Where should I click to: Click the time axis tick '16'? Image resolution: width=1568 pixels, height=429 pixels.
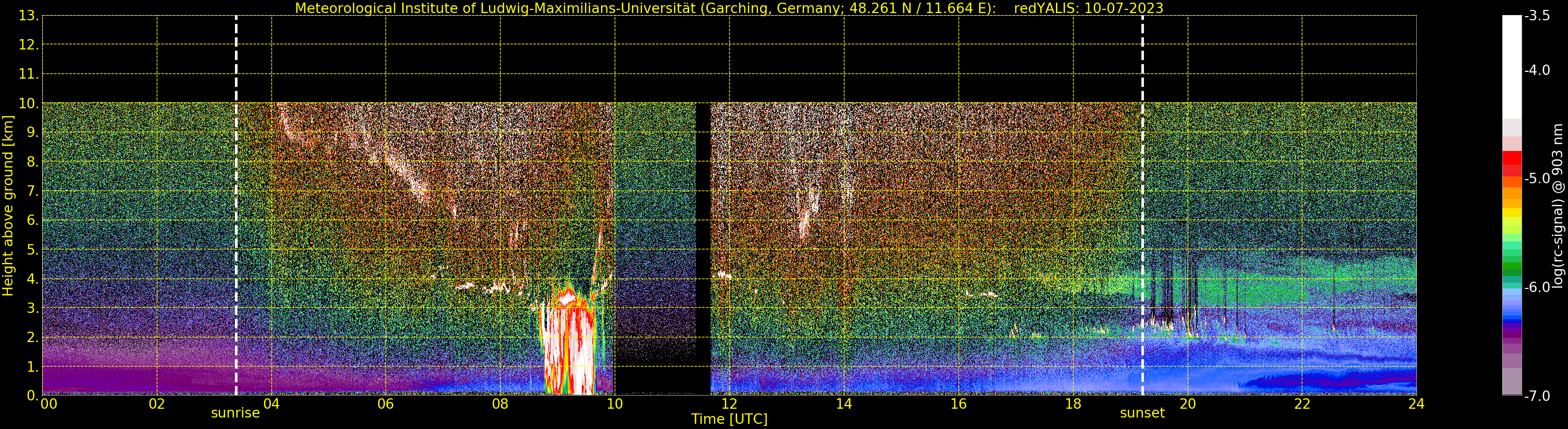(959, 404)
